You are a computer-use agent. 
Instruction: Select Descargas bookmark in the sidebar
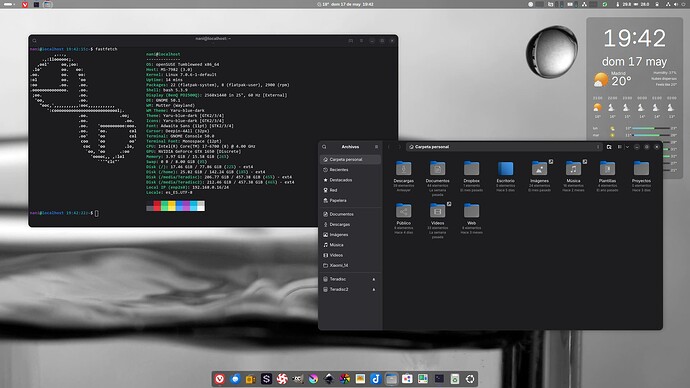pos(350,224)
